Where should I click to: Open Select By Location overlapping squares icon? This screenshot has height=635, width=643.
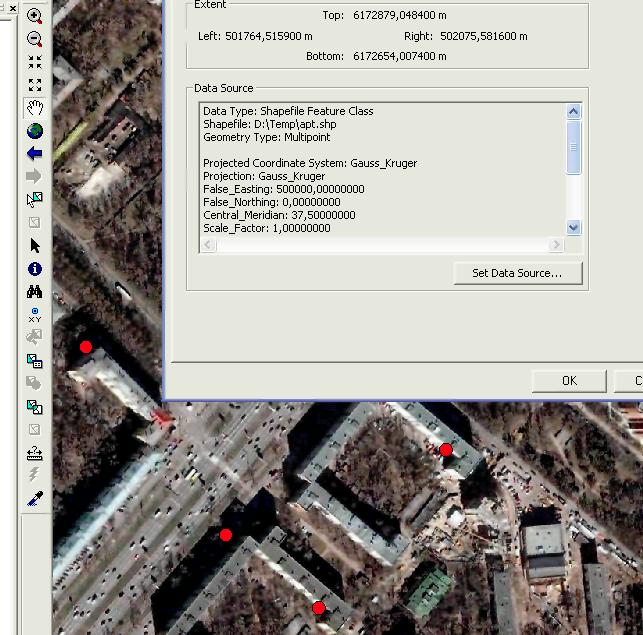tap(35, 407)
